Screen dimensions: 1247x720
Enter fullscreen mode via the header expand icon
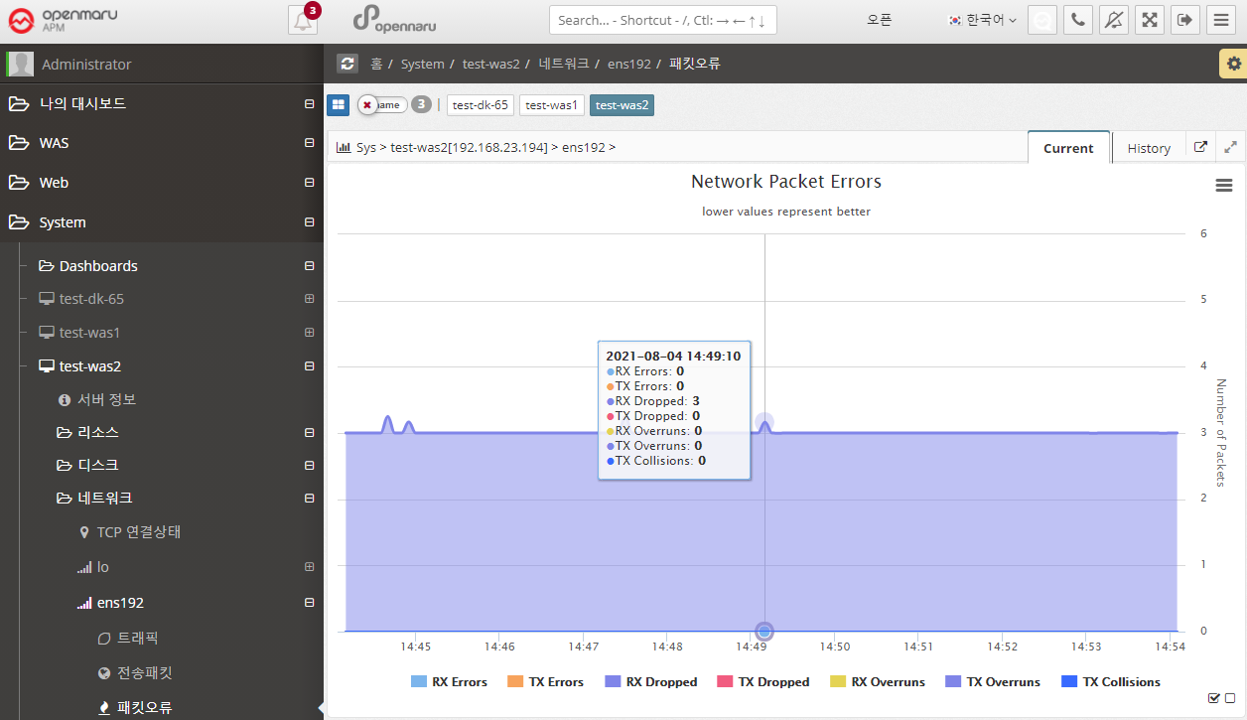pyautogui.click(x=1150, y=20)
